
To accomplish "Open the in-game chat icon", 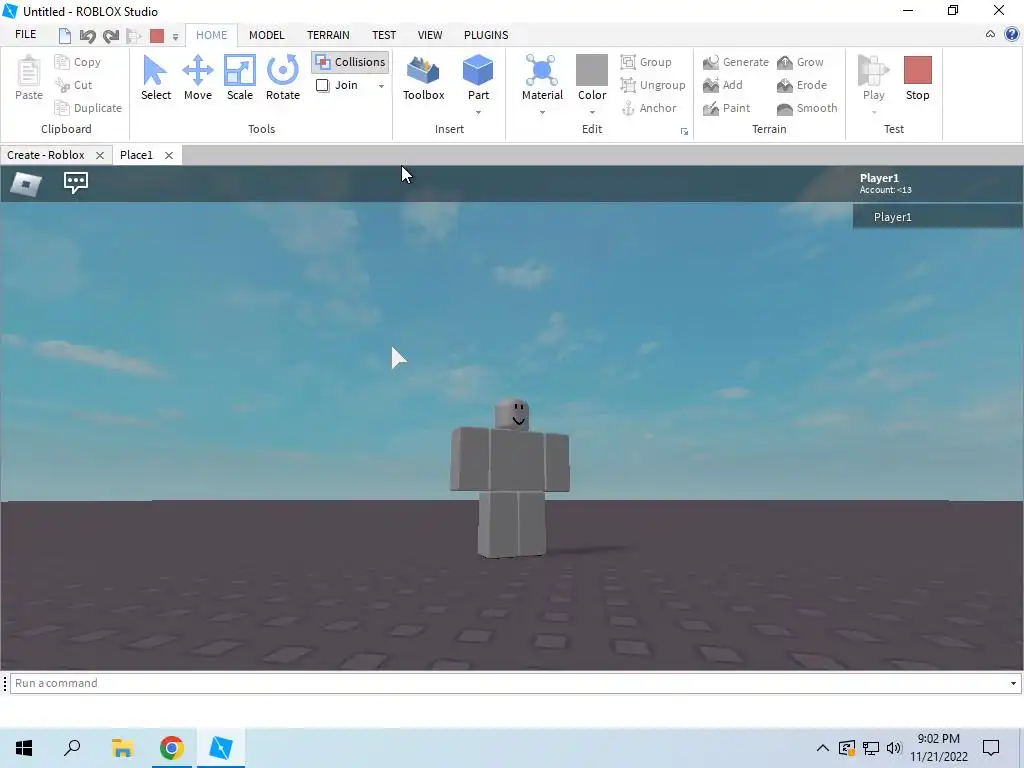I will [x=76, y=182].
